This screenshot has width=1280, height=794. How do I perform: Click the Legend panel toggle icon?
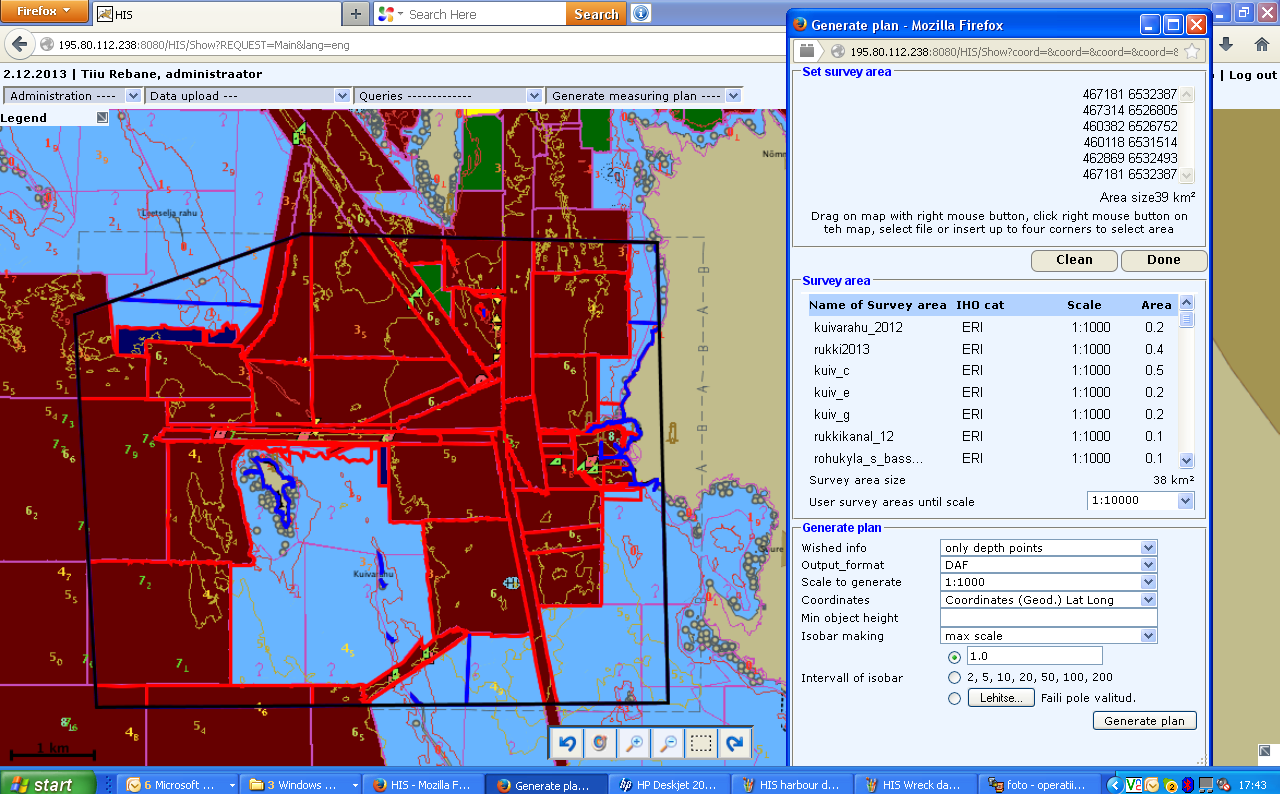coord(102,118)
